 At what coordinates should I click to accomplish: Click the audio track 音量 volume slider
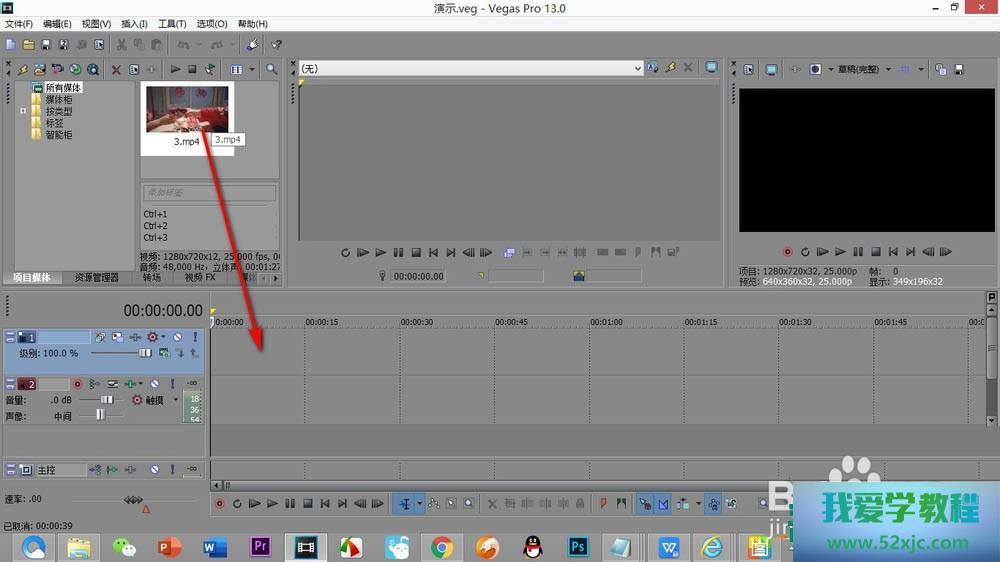click(x=105, y=399)
